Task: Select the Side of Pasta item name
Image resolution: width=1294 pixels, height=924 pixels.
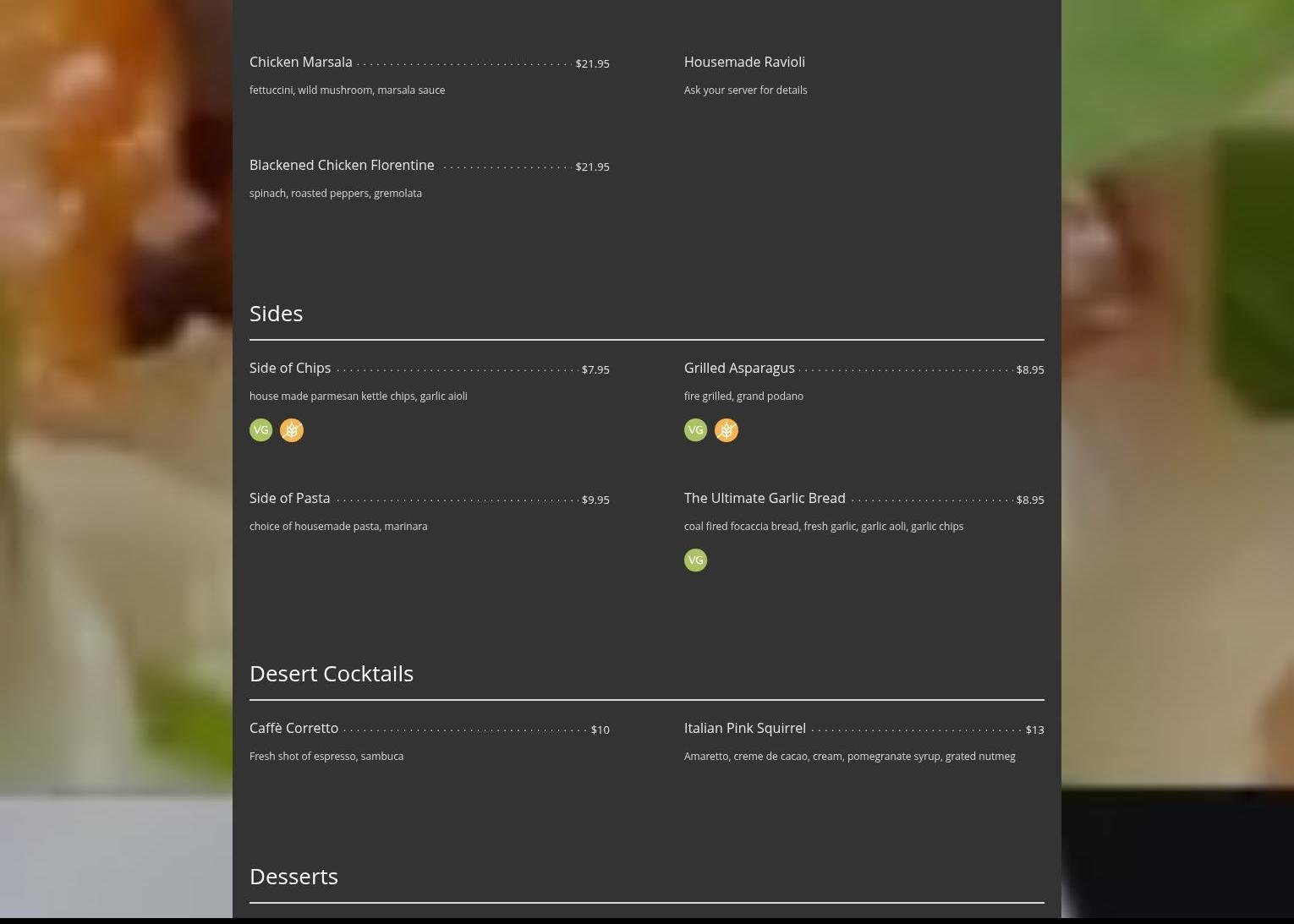Action: pyautogui.click(x=290, y=498)
